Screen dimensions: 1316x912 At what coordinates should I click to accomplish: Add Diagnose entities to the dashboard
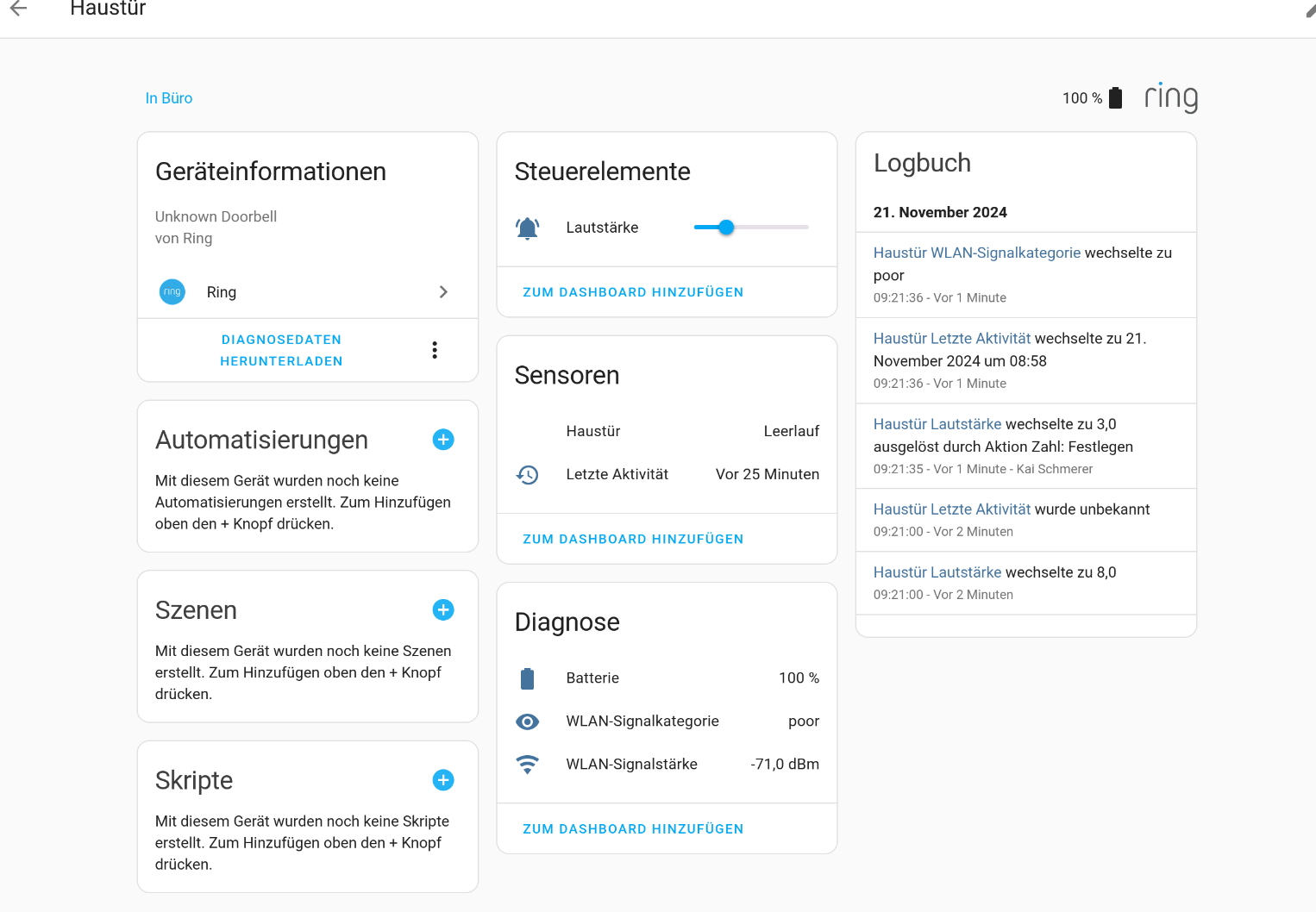pyautogui.click(x=633, y=828)
